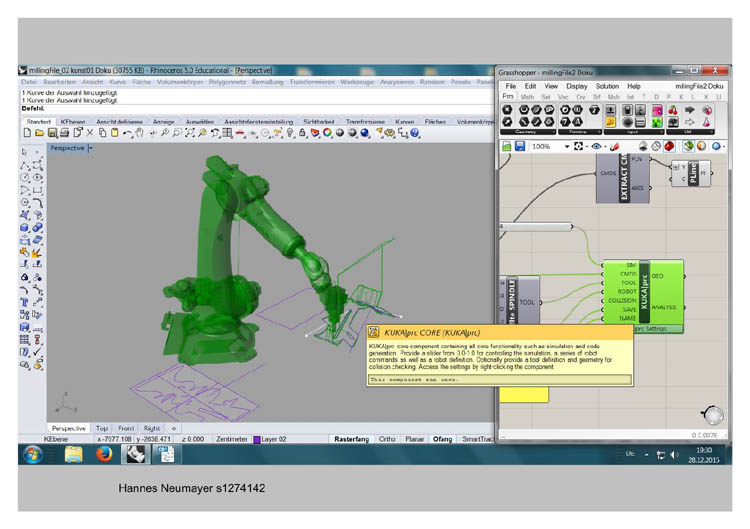Toggle selected-only preview green icon in Grasshopper
Viewport: 750px width, 529px height.
688,146
